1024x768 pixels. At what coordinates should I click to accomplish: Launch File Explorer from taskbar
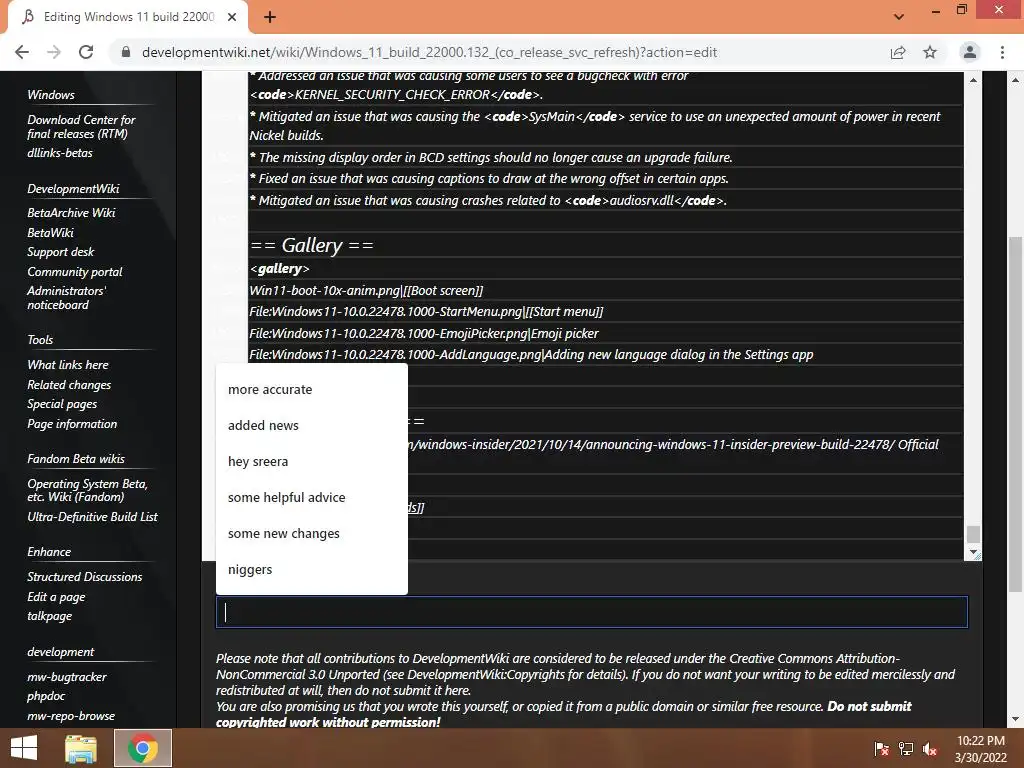tap(81, 748)
